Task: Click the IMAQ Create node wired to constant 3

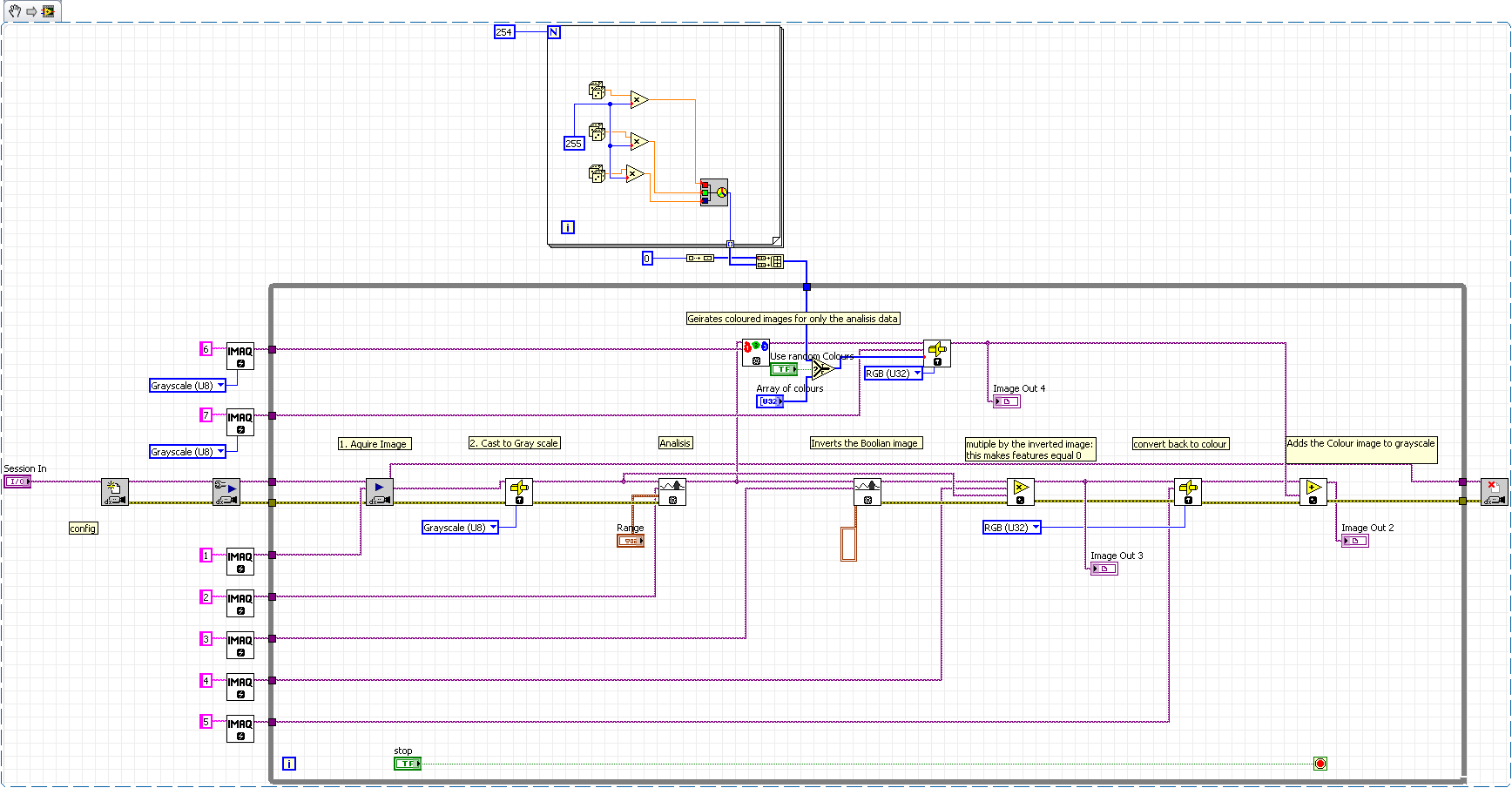Action: (240, 645)
